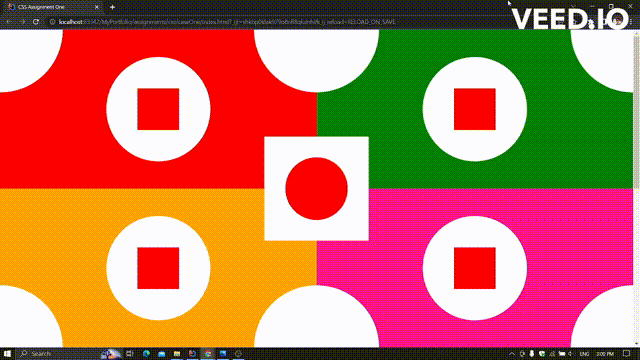Open the notification center icon
This screenshot has height=360, width=640.
627,353
